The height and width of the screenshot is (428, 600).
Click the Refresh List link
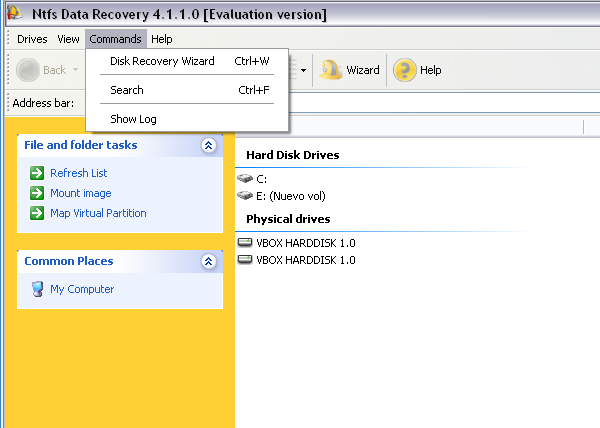pos(79,173)
